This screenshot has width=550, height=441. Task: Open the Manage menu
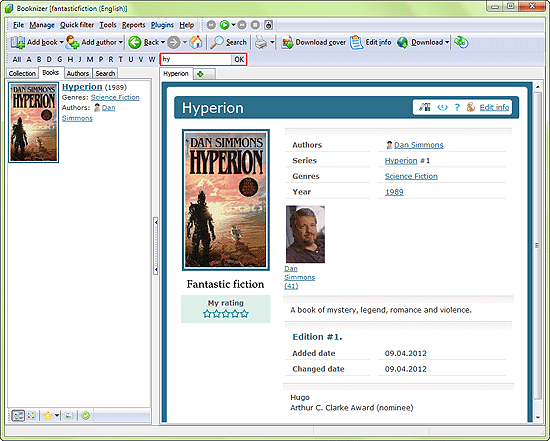click(x=42, y=25)
